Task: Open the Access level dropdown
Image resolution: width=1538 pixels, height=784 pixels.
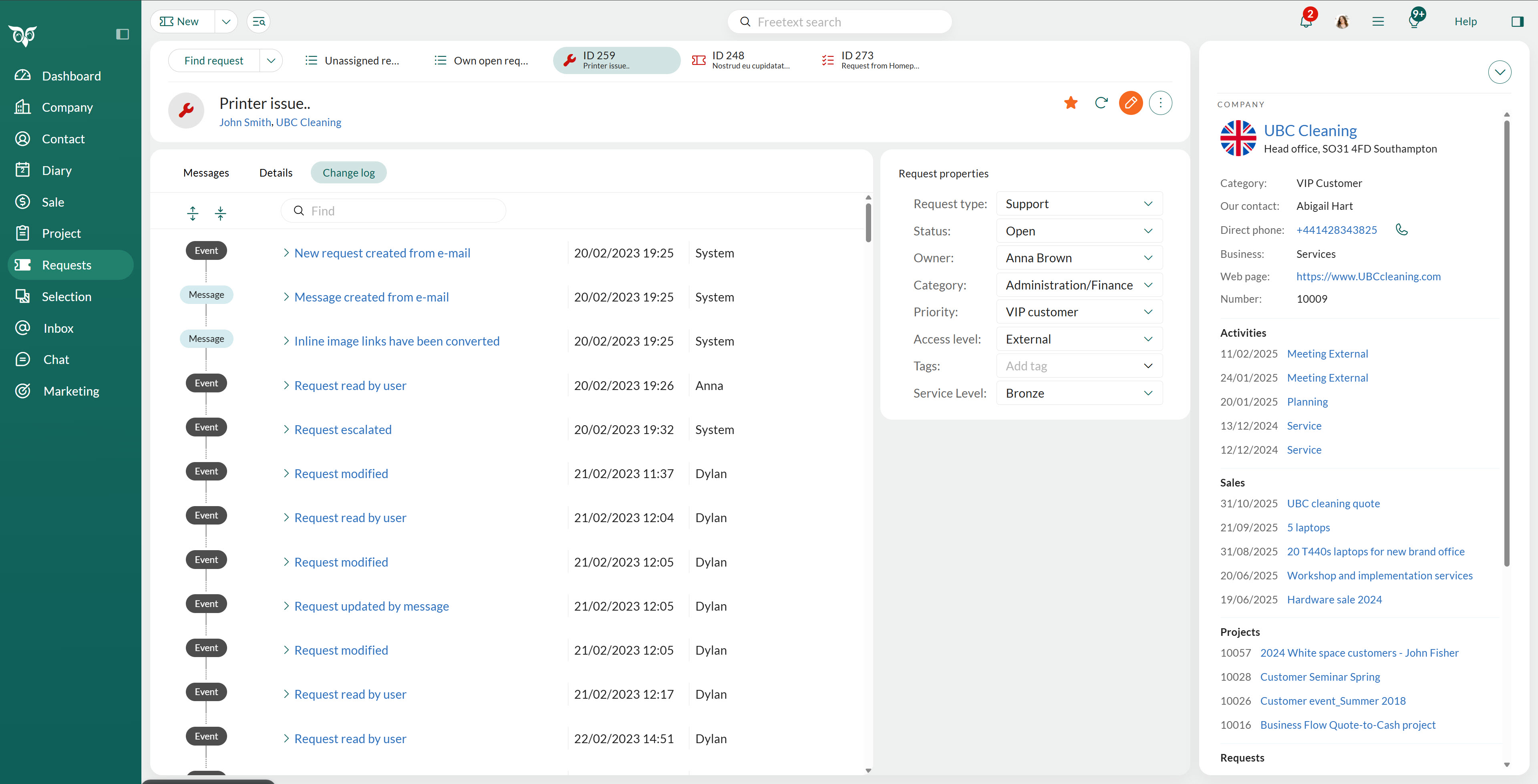Action: click(1079, 339)
